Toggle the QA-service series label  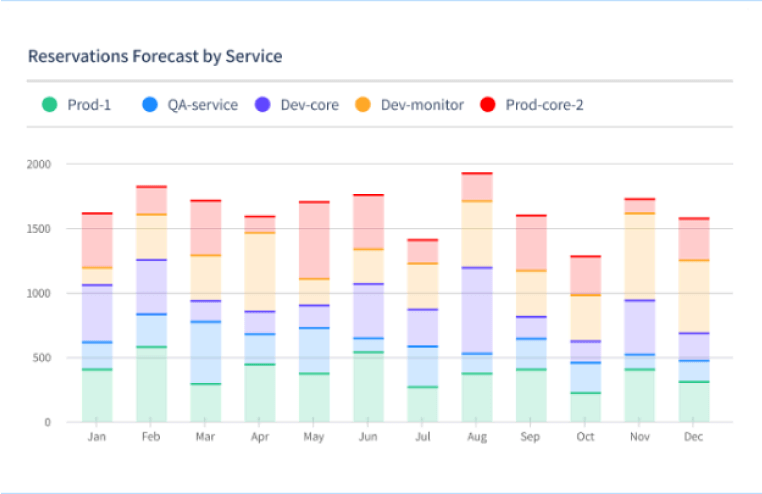pyautogui.click(x=203, y=104)
